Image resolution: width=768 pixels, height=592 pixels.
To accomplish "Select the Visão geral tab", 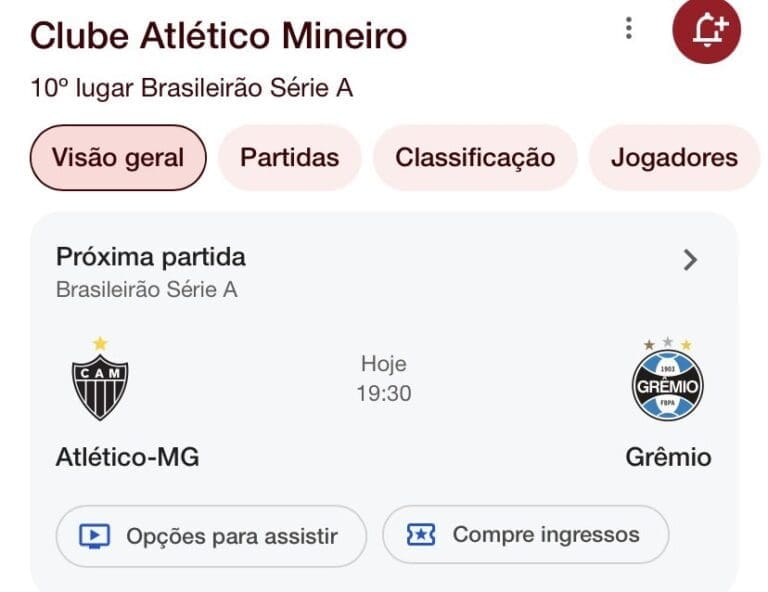I will [118, 158].
